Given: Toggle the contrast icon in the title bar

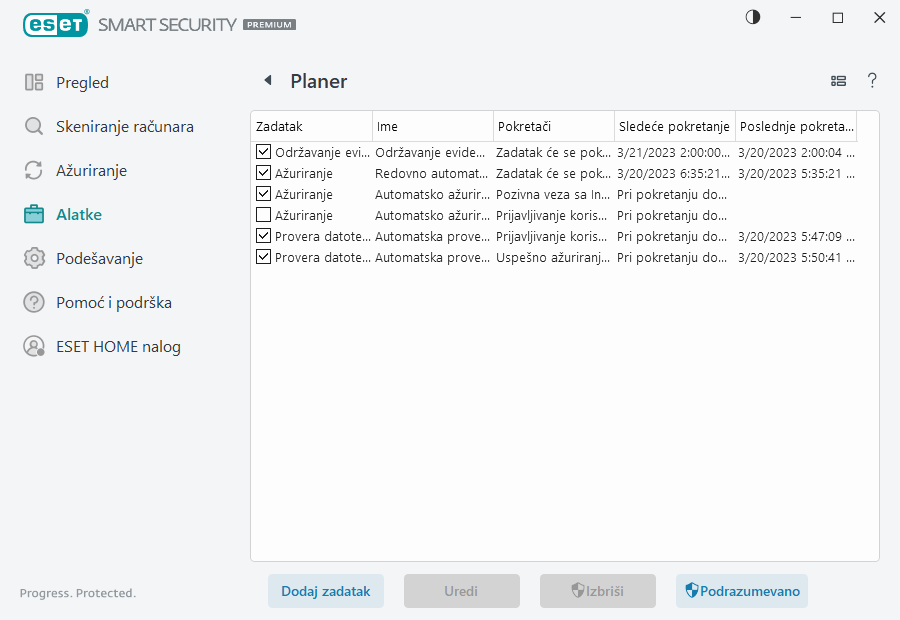Looking at the screenshot, I should (751, 17).
